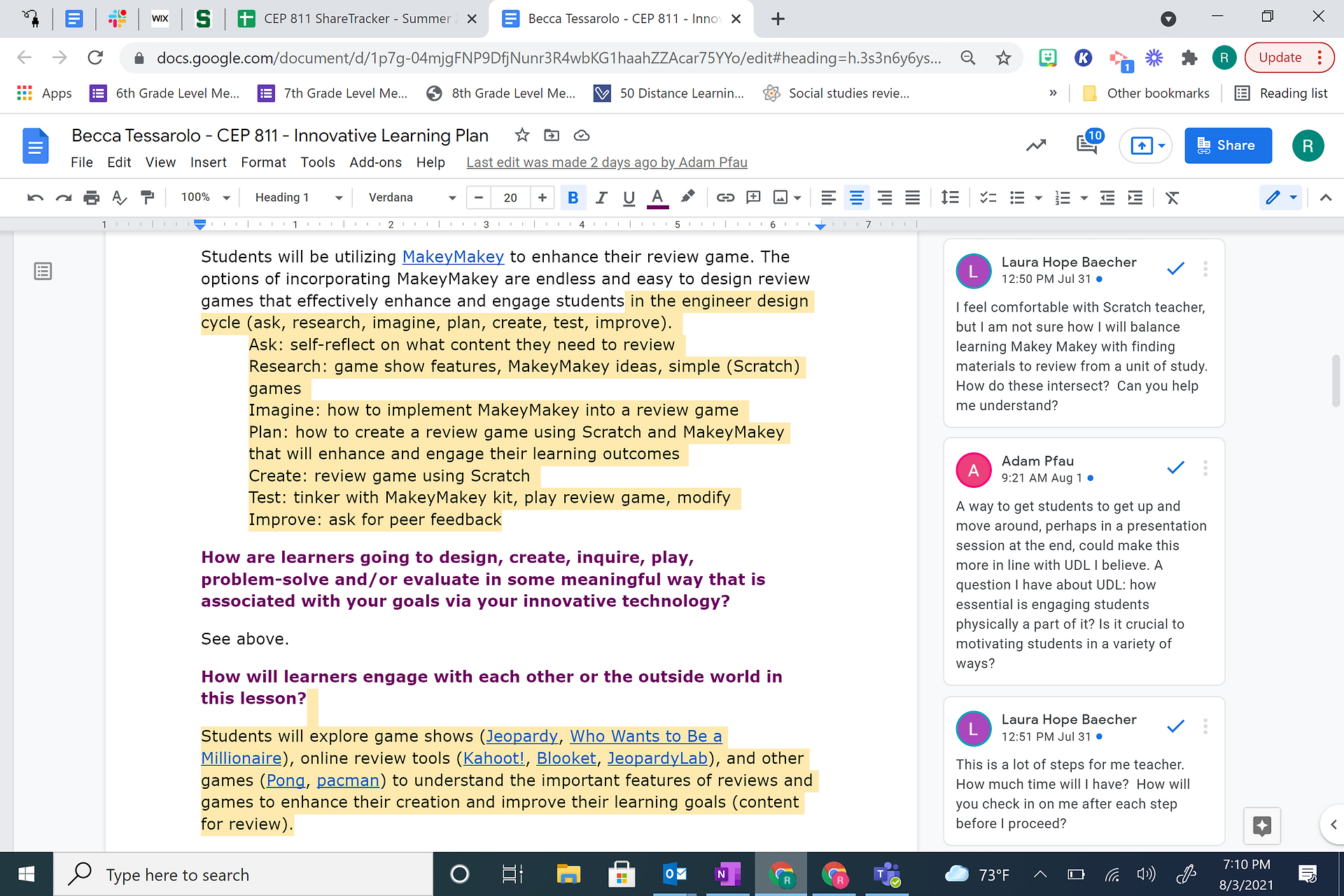Show the activity dashboard trend icon
Screen dimensions: 1344x896
pyautogui.click(x=1036, y=145)
